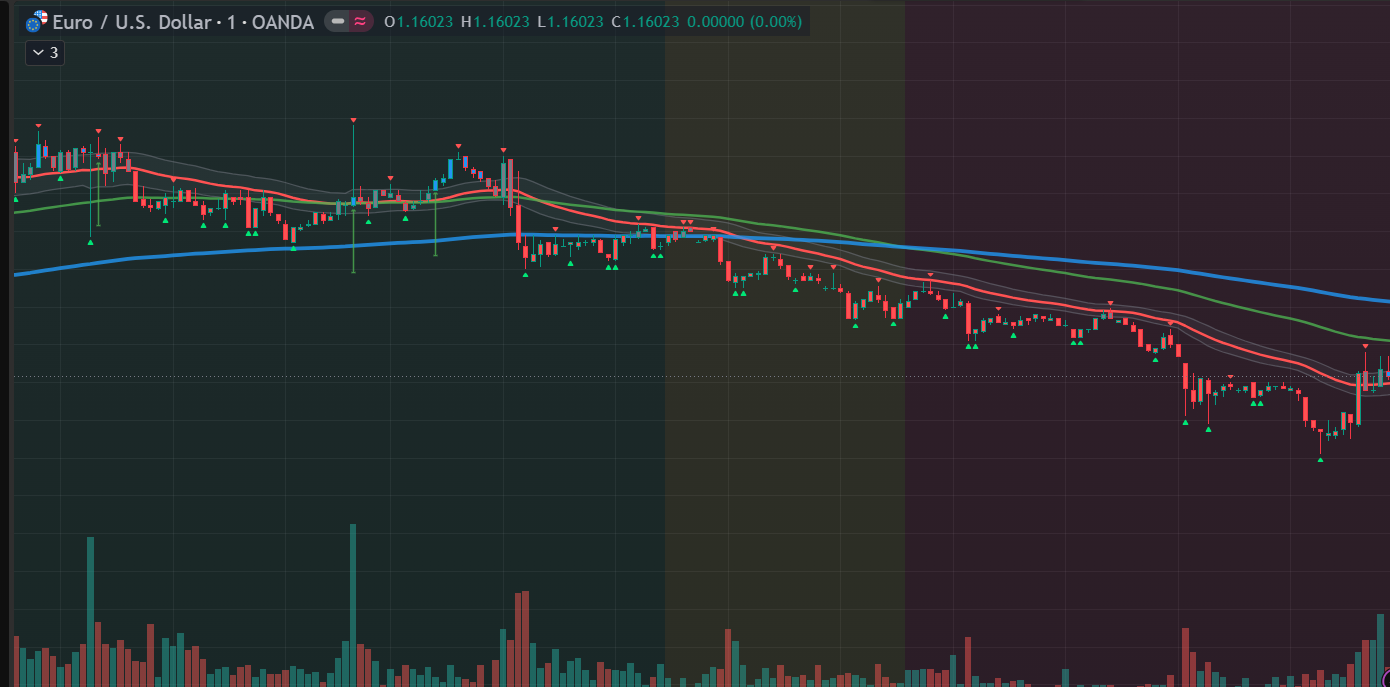Click the low value L1.16023

click(x=571, y=21)
